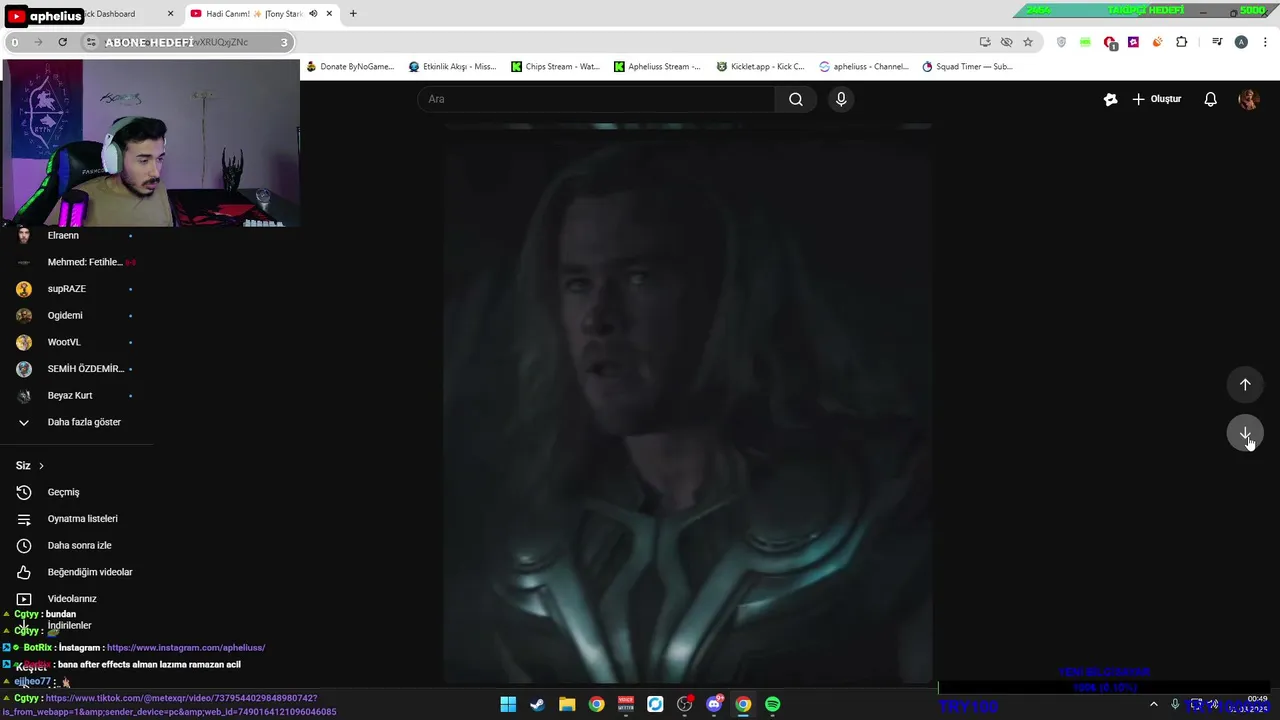Click the Oluştur (Create) button
1280x720 pixels.
pos(1156,99)
